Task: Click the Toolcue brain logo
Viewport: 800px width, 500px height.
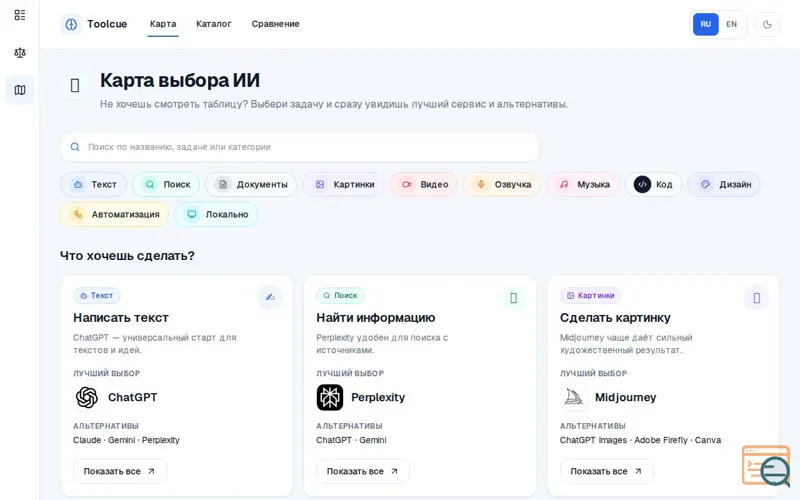Action: pos(71,24)
